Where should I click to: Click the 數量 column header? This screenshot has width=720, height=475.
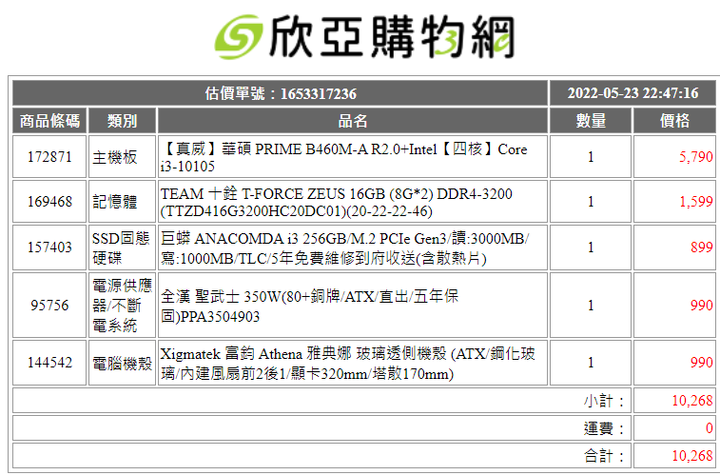[591, 121]
